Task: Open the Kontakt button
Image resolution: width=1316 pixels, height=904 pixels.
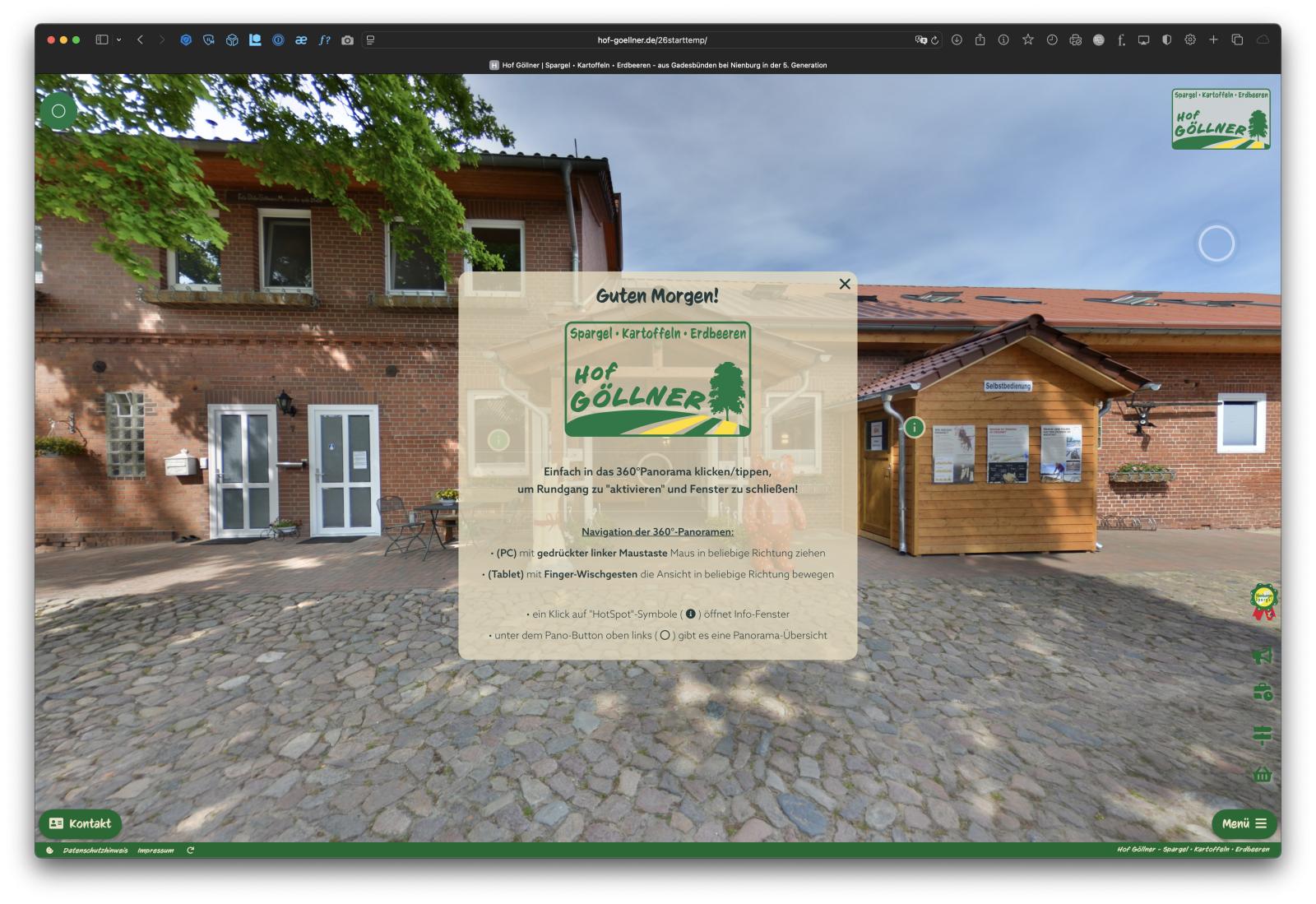Action: point(81,823)
